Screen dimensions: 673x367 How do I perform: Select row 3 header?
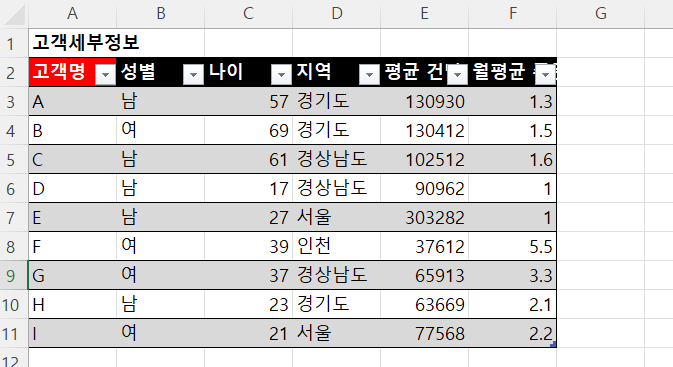pyautogui.click(x=14, y=101)
